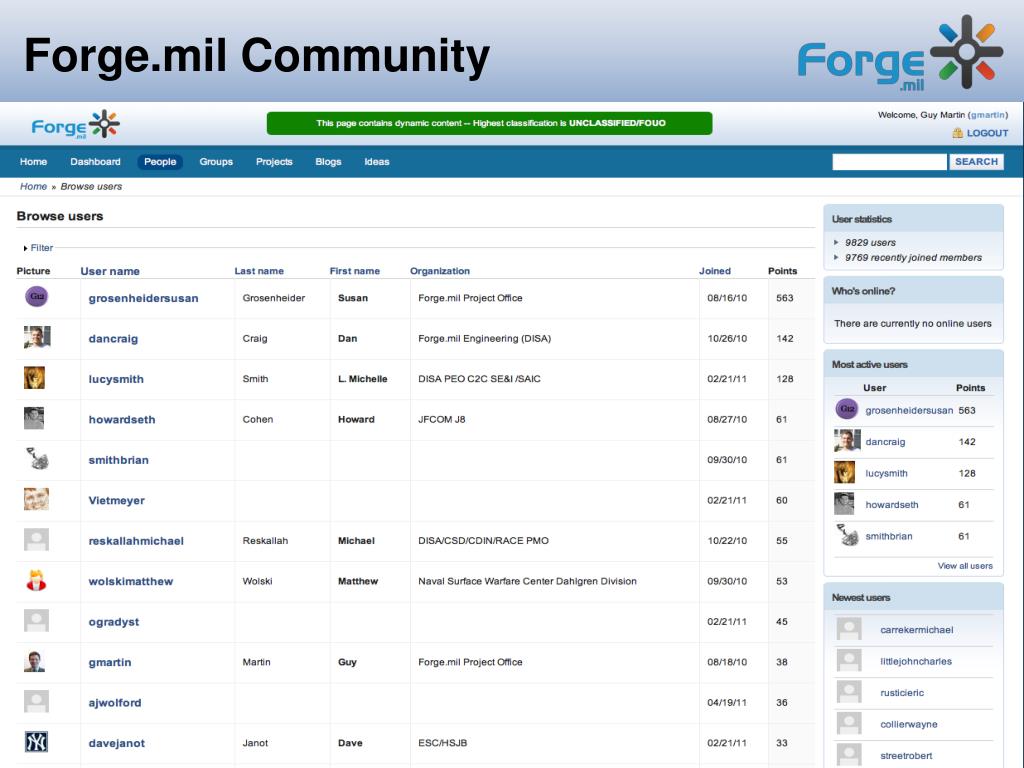Expand the Filter disclosure triangle
Screen dimensions: 1024x768
(x=25, y=248)
